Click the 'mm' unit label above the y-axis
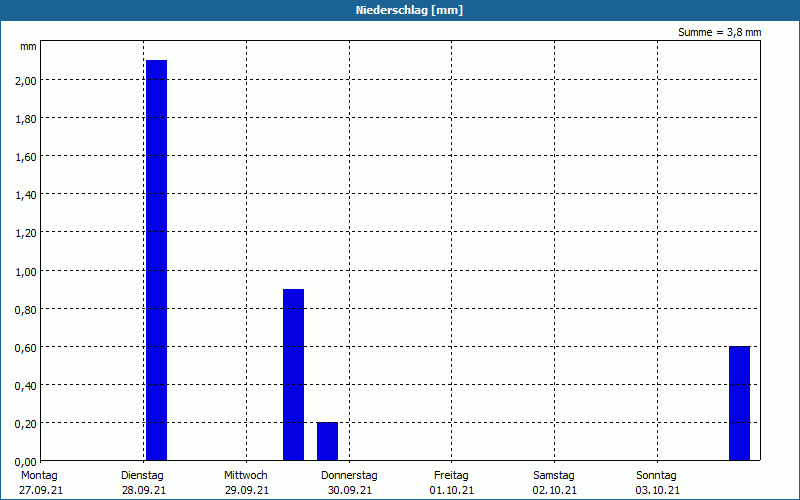The height and width of the screenshot is (500, 800). [x=28, y=46]
